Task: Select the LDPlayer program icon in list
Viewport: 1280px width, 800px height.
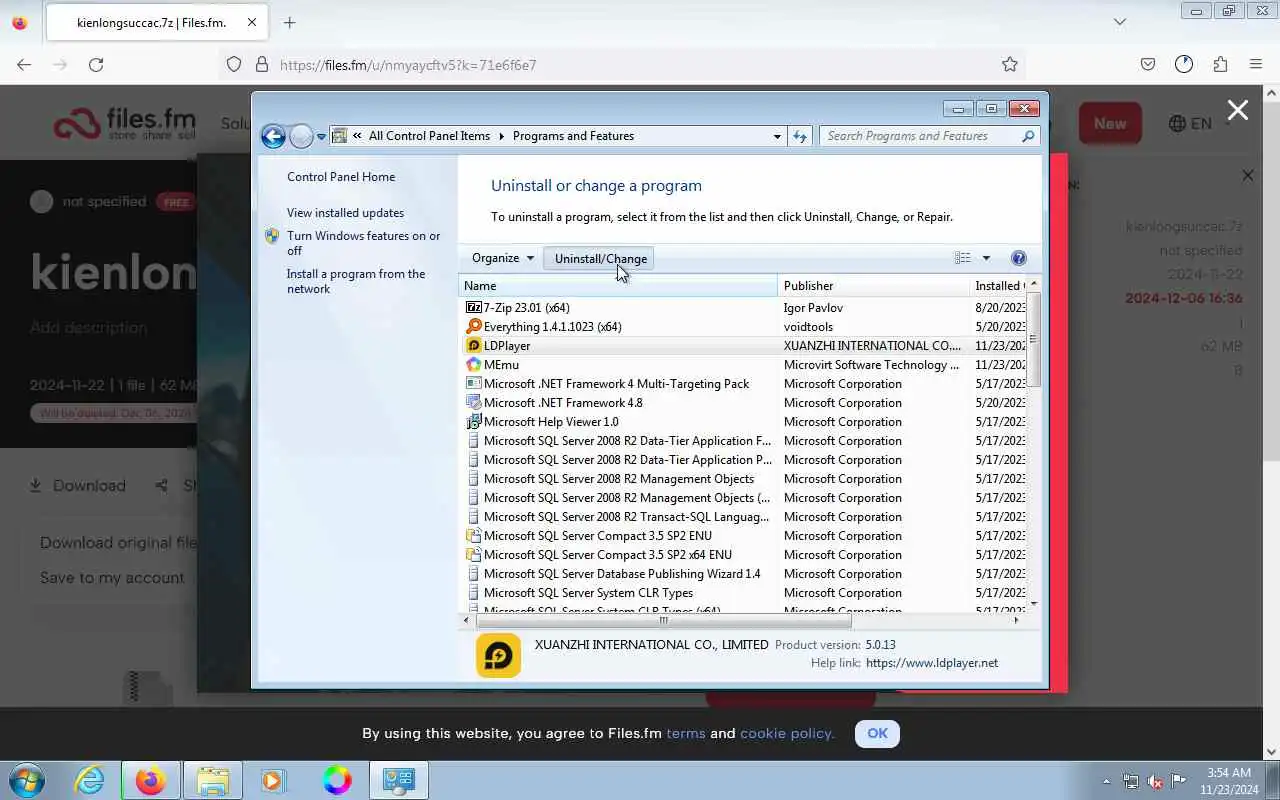Action: [474, 346]
